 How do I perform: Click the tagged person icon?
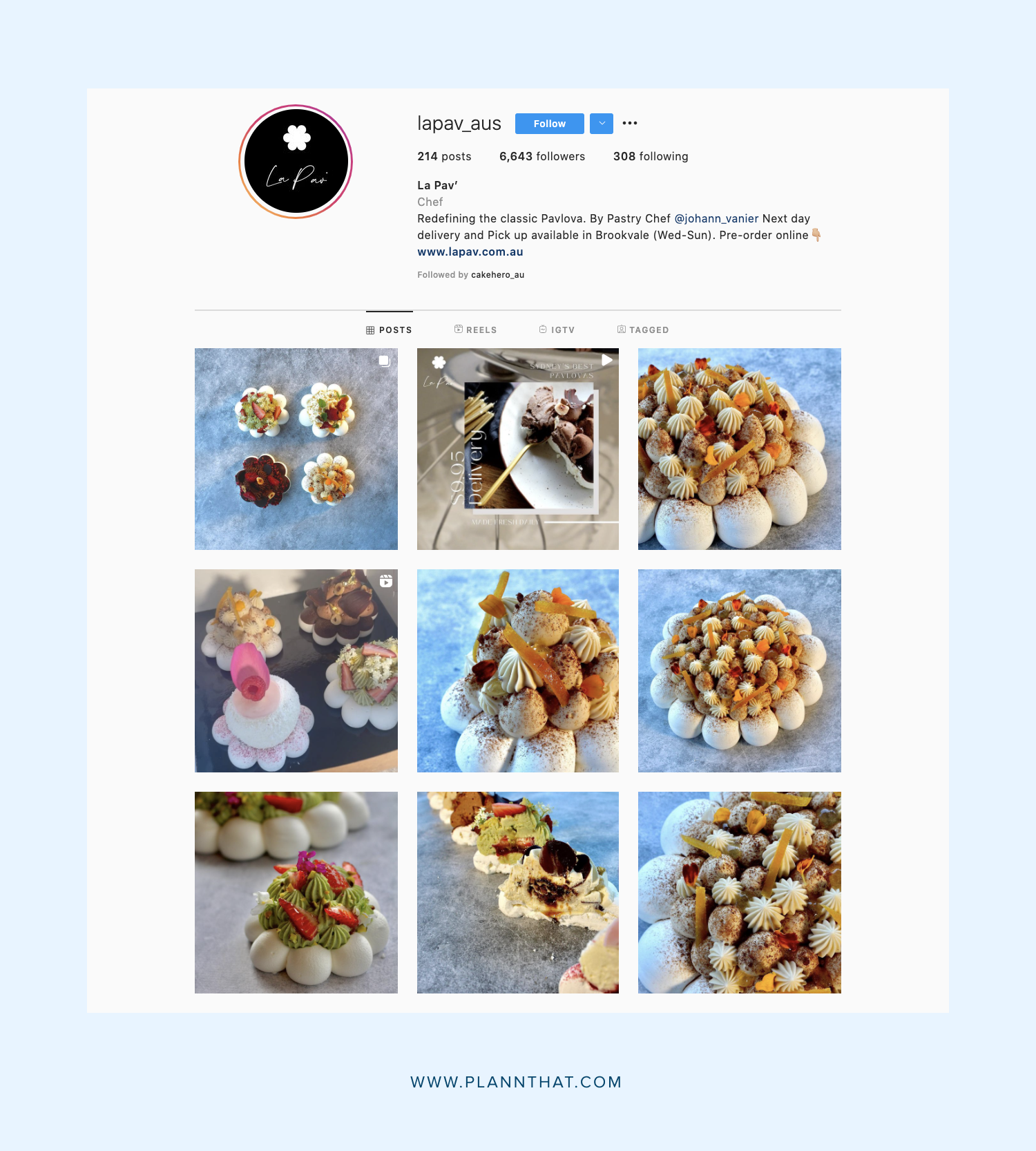coord(622,330)
